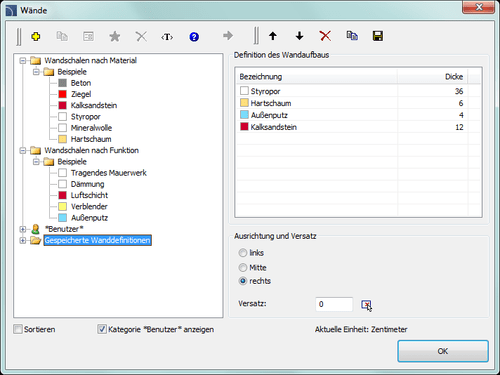The height and width of the screenshot is (375, 500).
Task: Open the blue help question mark icon
Action: (194, 36)
